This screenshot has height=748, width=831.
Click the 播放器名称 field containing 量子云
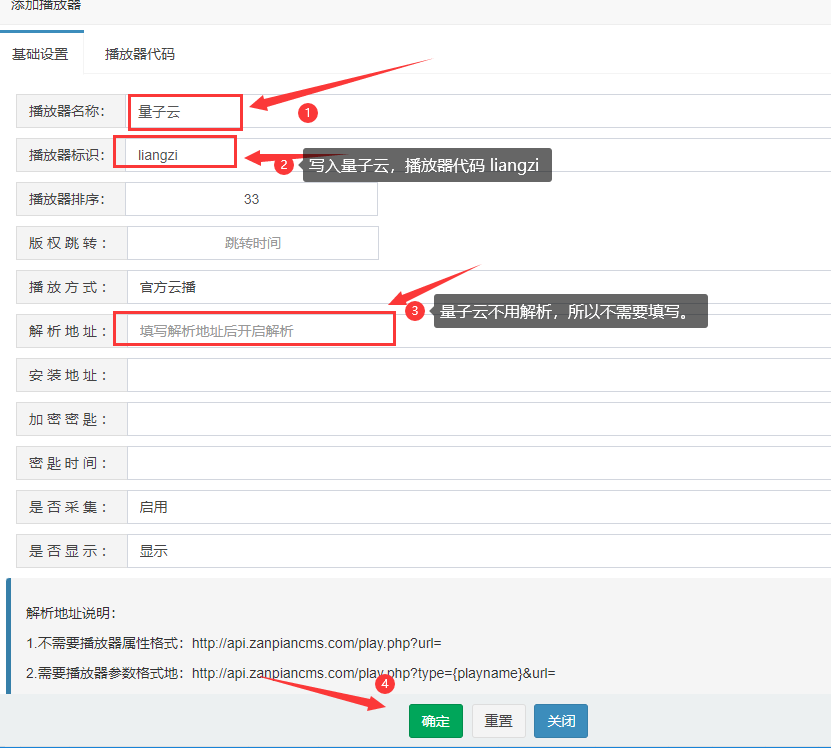(185, 112)
